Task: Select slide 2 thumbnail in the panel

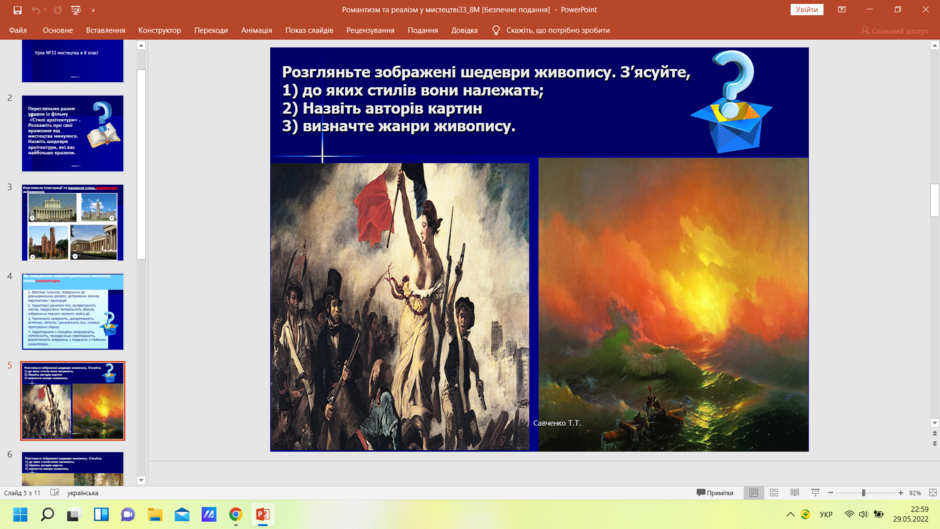Action: point(73,133)
